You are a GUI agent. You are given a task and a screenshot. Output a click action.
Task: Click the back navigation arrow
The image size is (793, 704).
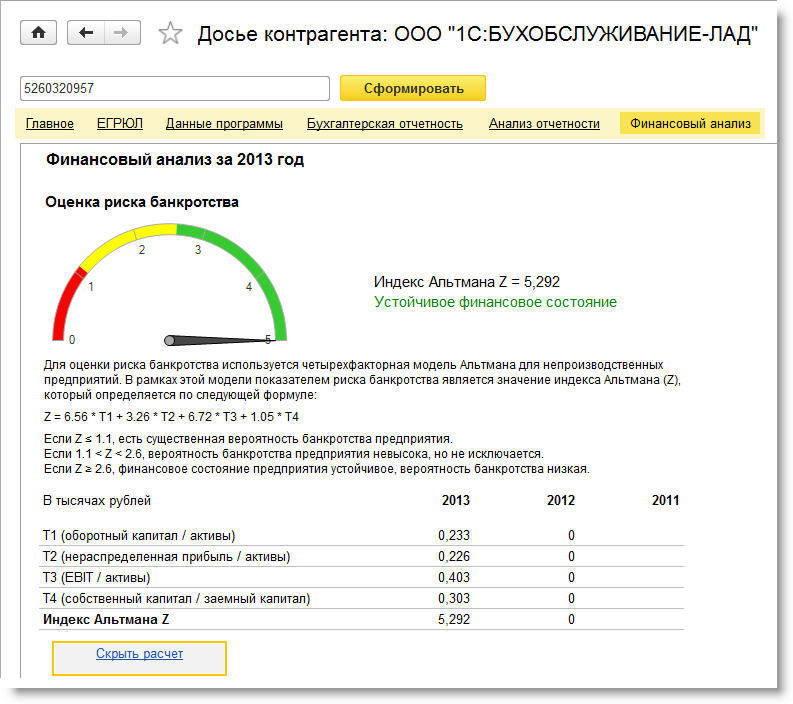[86, 33]
